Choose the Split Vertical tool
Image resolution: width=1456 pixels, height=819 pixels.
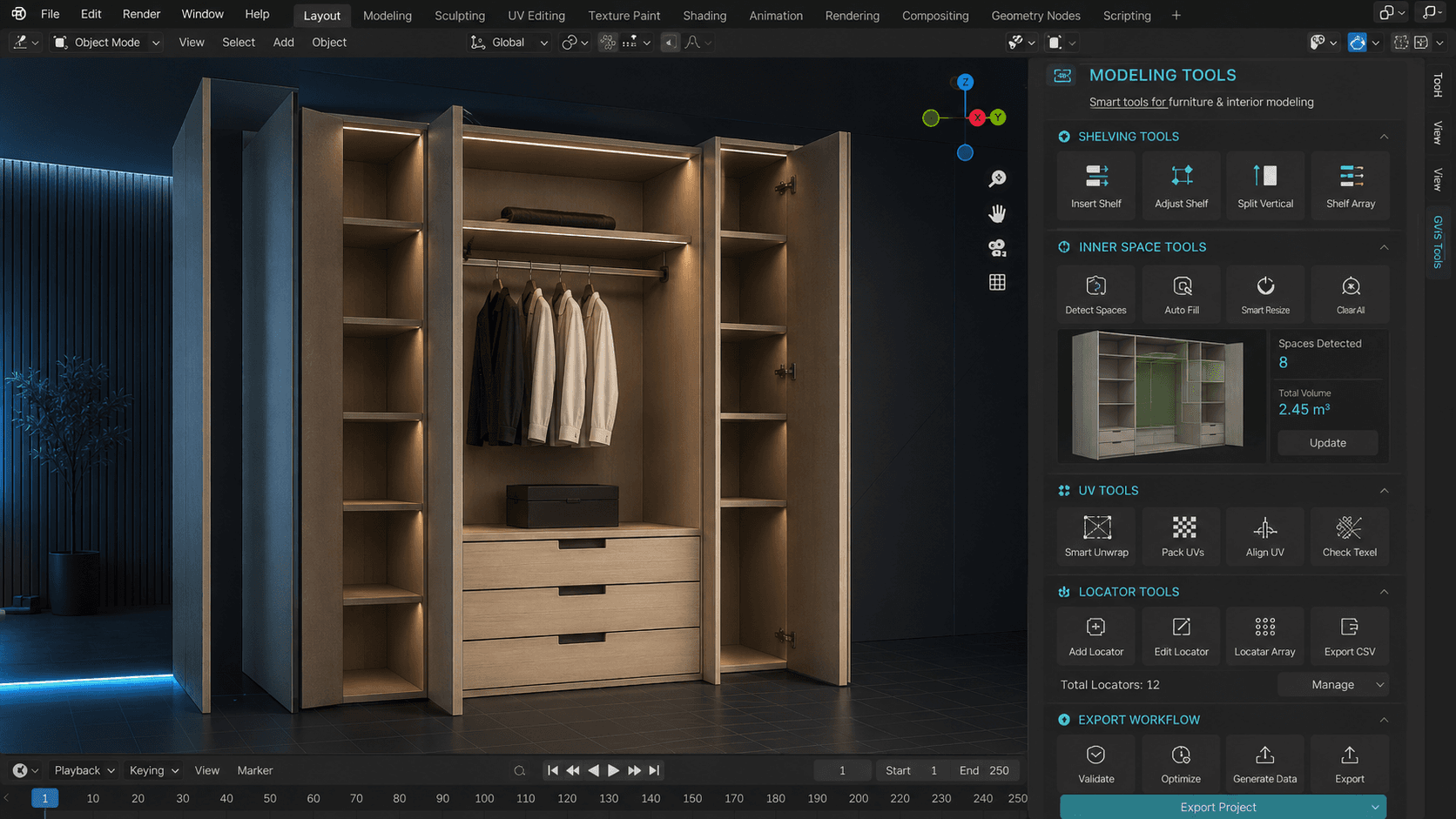coord(1265,185)
